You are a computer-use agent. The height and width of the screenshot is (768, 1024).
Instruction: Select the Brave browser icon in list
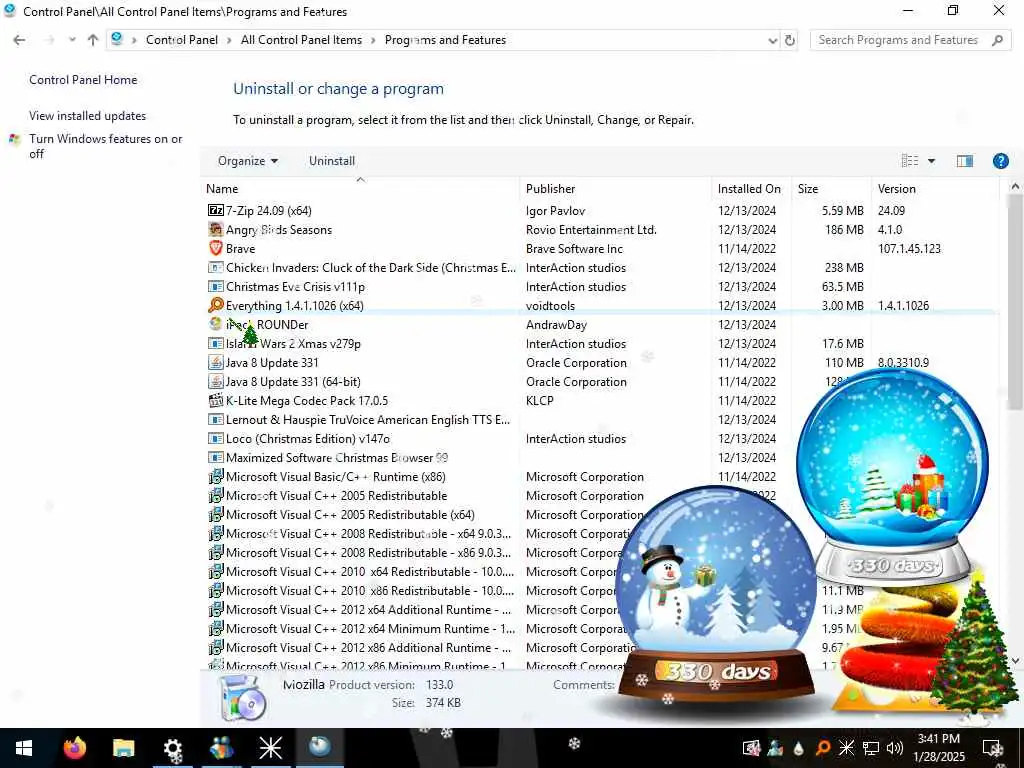tap(216, 248)
